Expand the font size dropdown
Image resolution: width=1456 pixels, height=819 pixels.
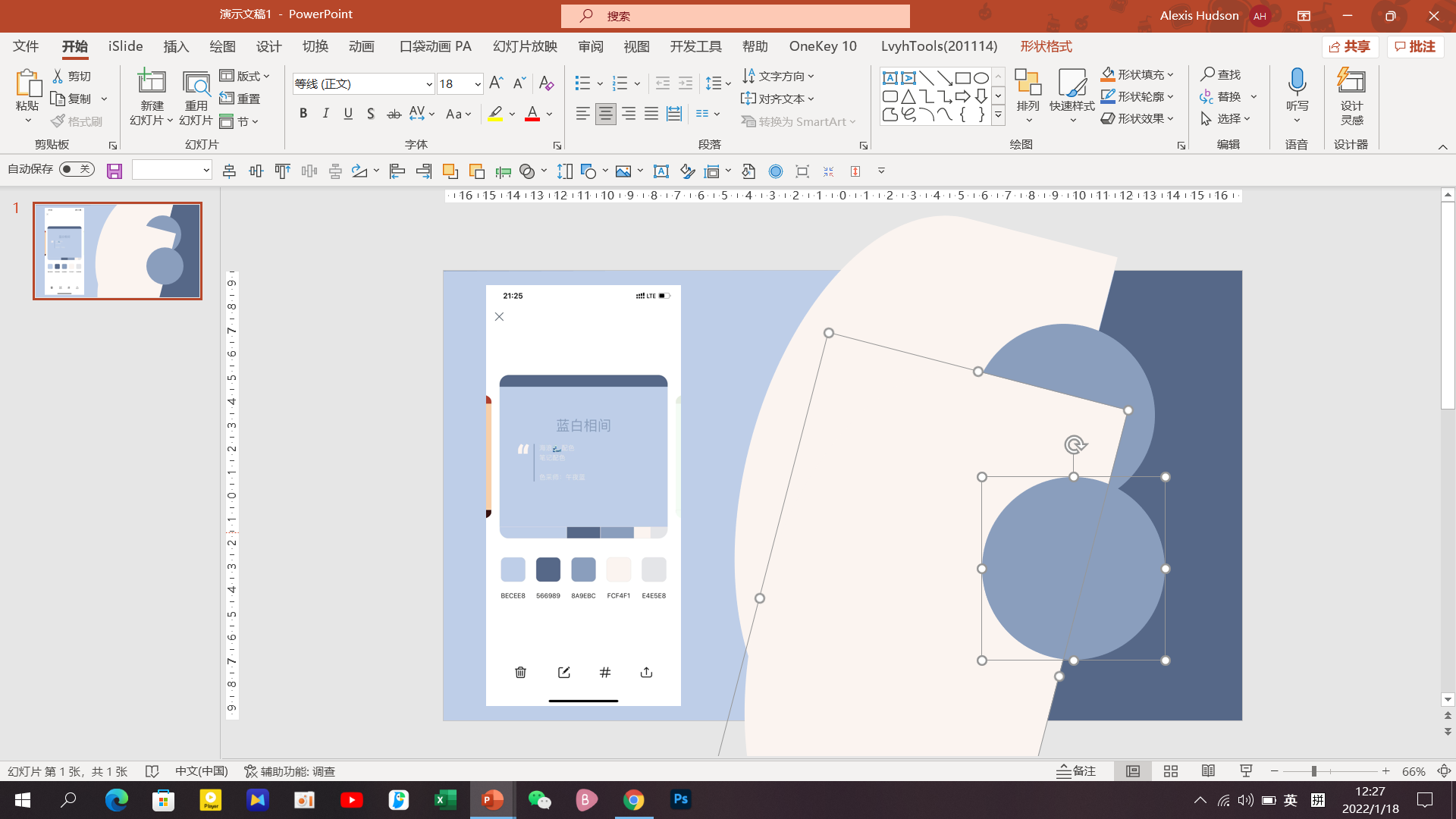coord(478,84)
